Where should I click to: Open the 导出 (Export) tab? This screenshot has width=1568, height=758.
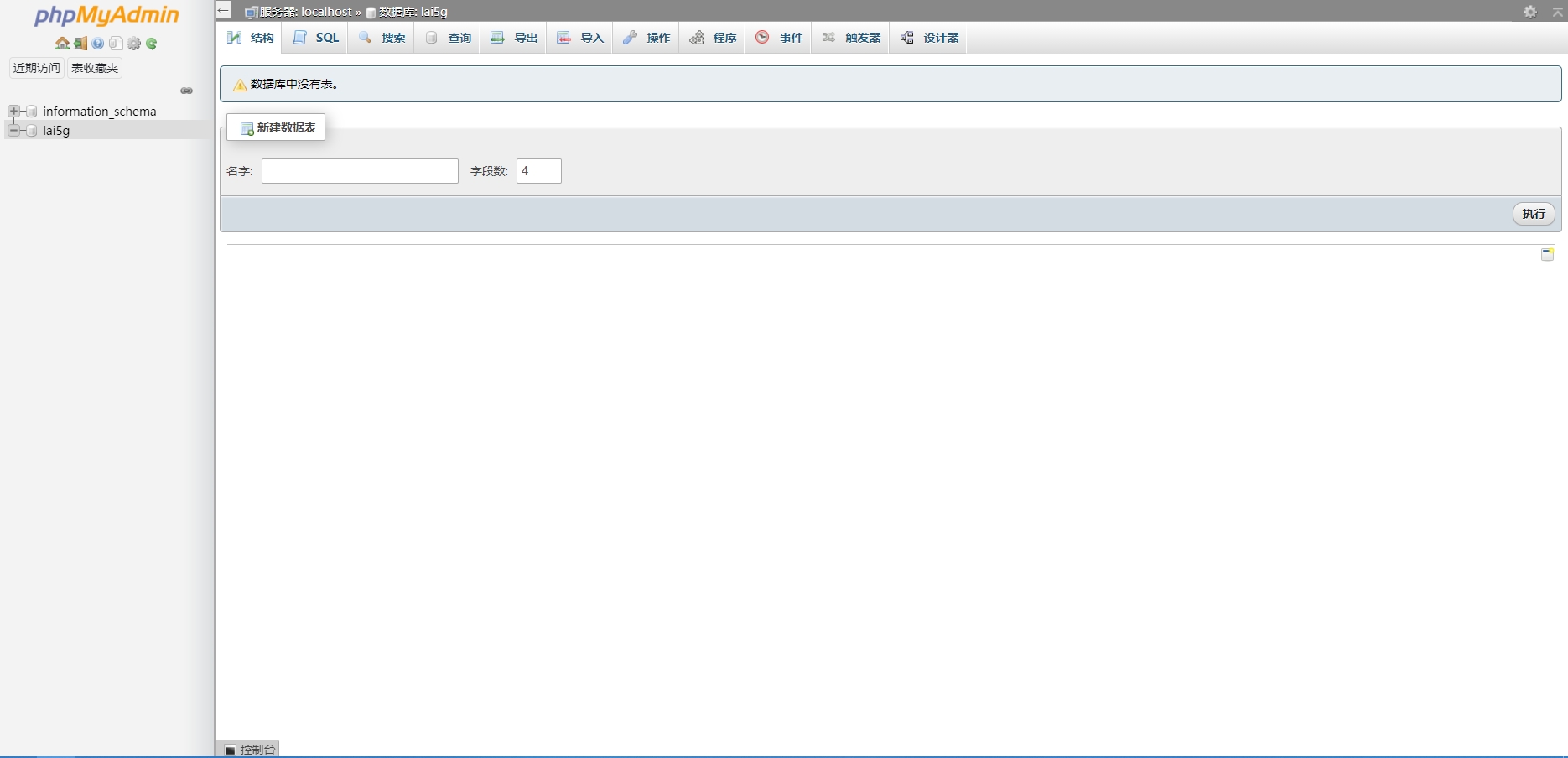514,38
